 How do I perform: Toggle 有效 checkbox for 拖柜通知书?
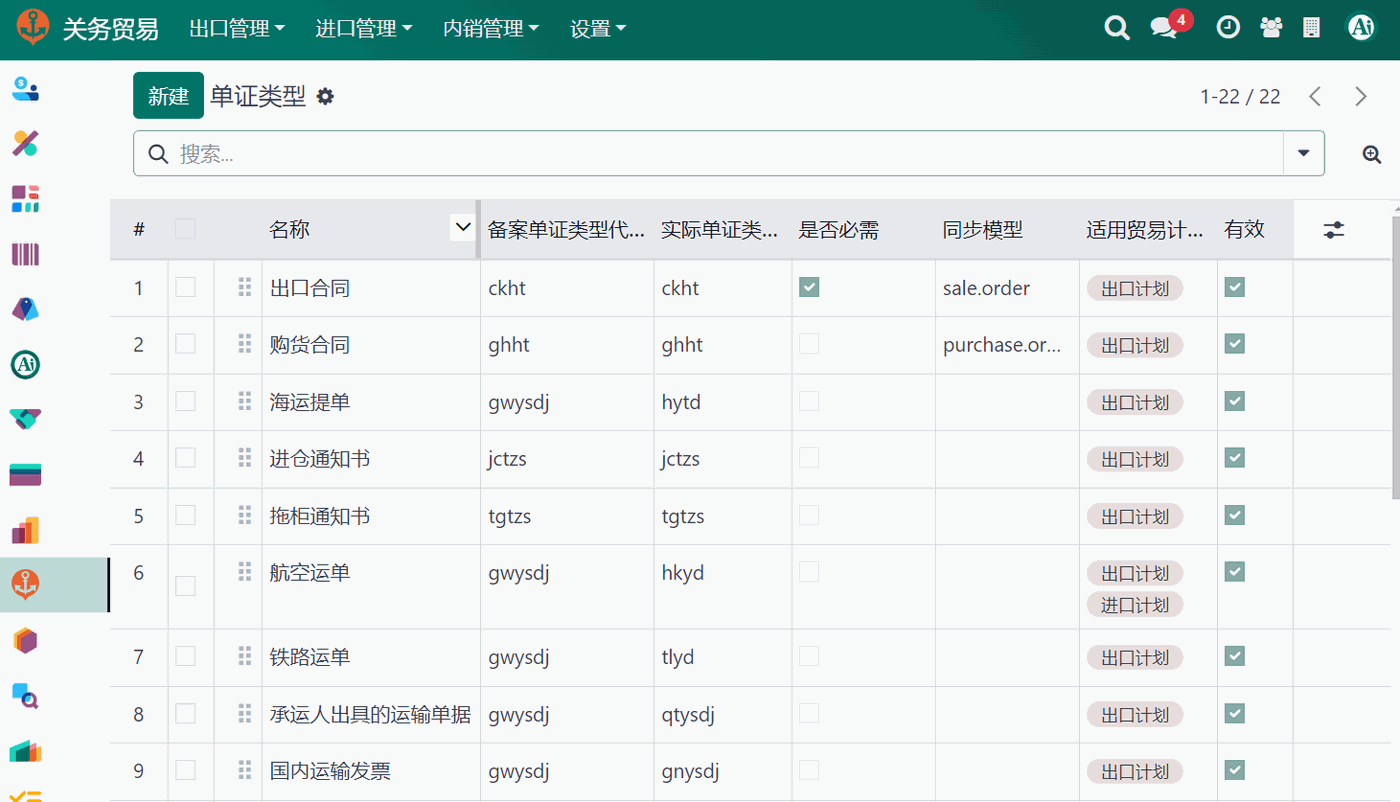tap(1235, 515)
